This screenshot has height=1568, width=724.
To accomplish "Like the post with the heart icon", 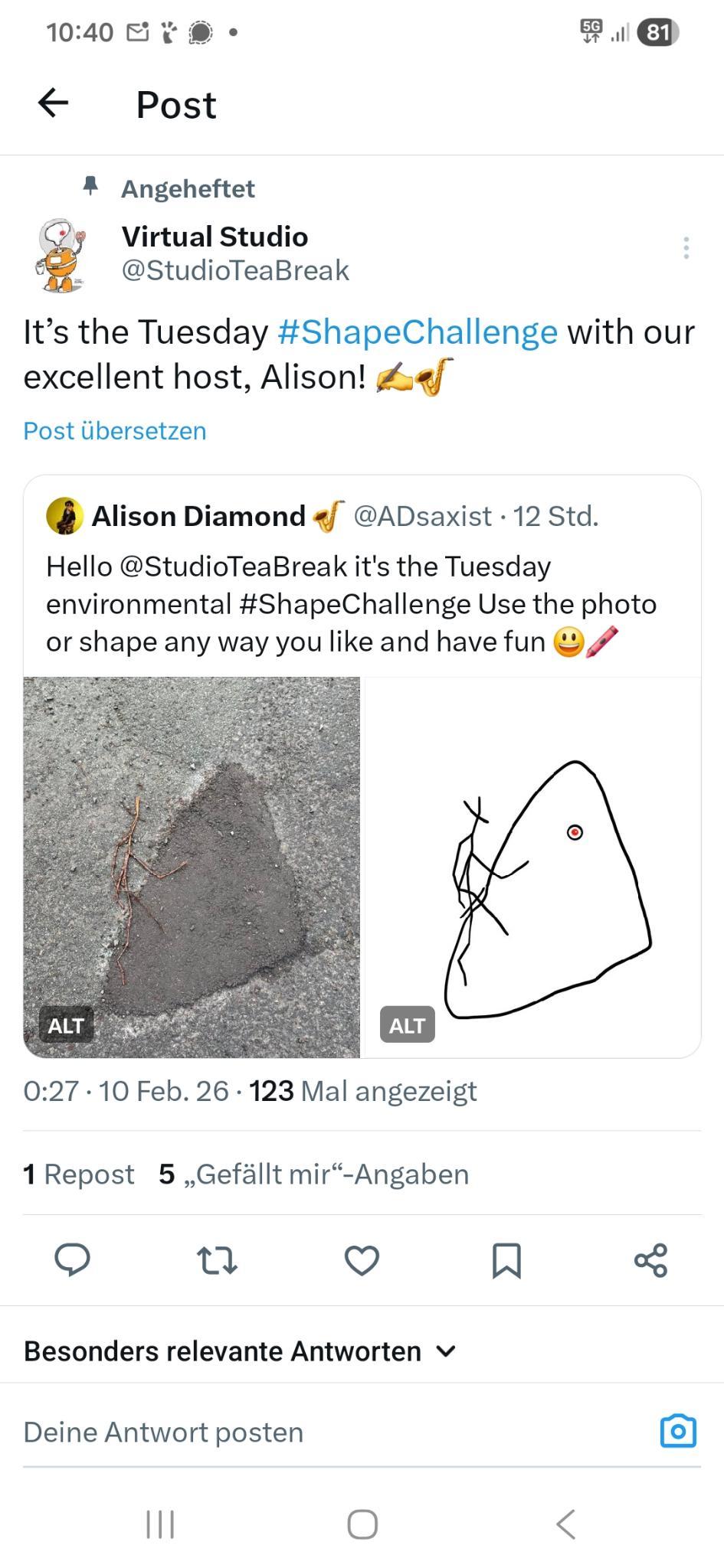I will click(x=362, y=1259).
